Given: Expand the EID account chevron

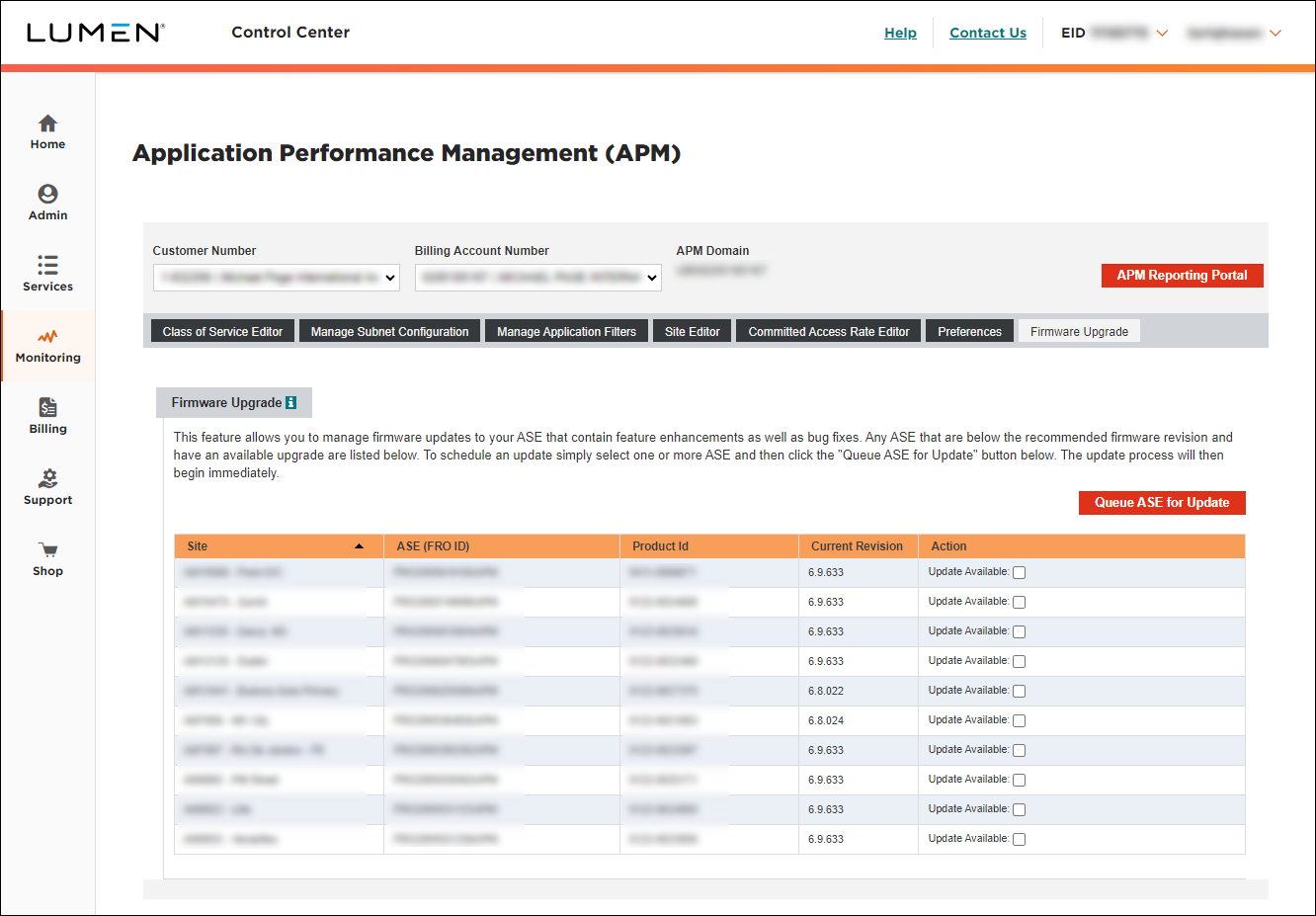Looking at the screenshot, I should coord(1162,33).
